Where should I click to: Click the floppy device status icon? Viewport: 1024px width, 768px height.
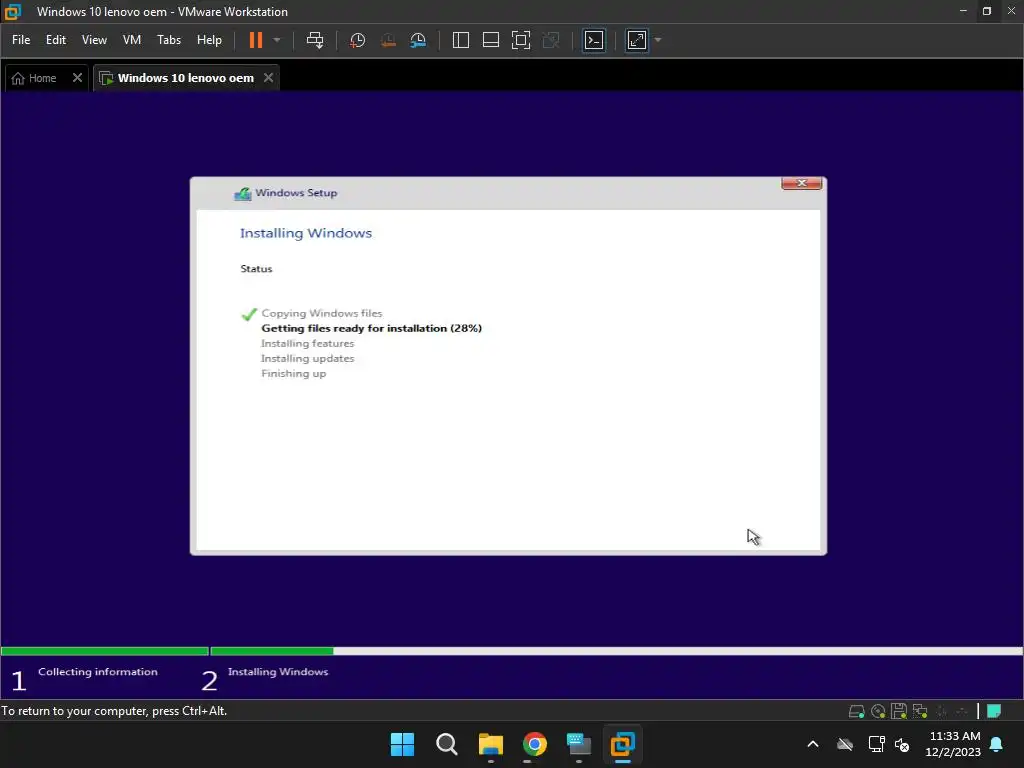(899, 711)
